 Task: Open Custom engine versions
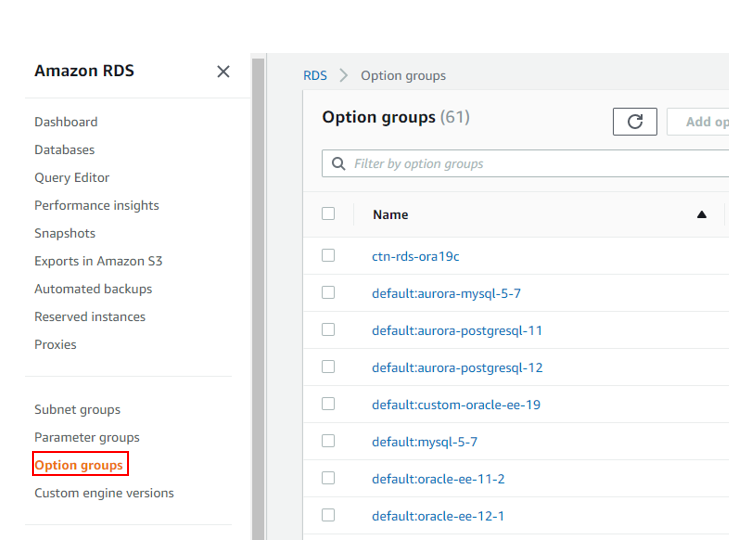pyautogui.click(x=104, y=493)
